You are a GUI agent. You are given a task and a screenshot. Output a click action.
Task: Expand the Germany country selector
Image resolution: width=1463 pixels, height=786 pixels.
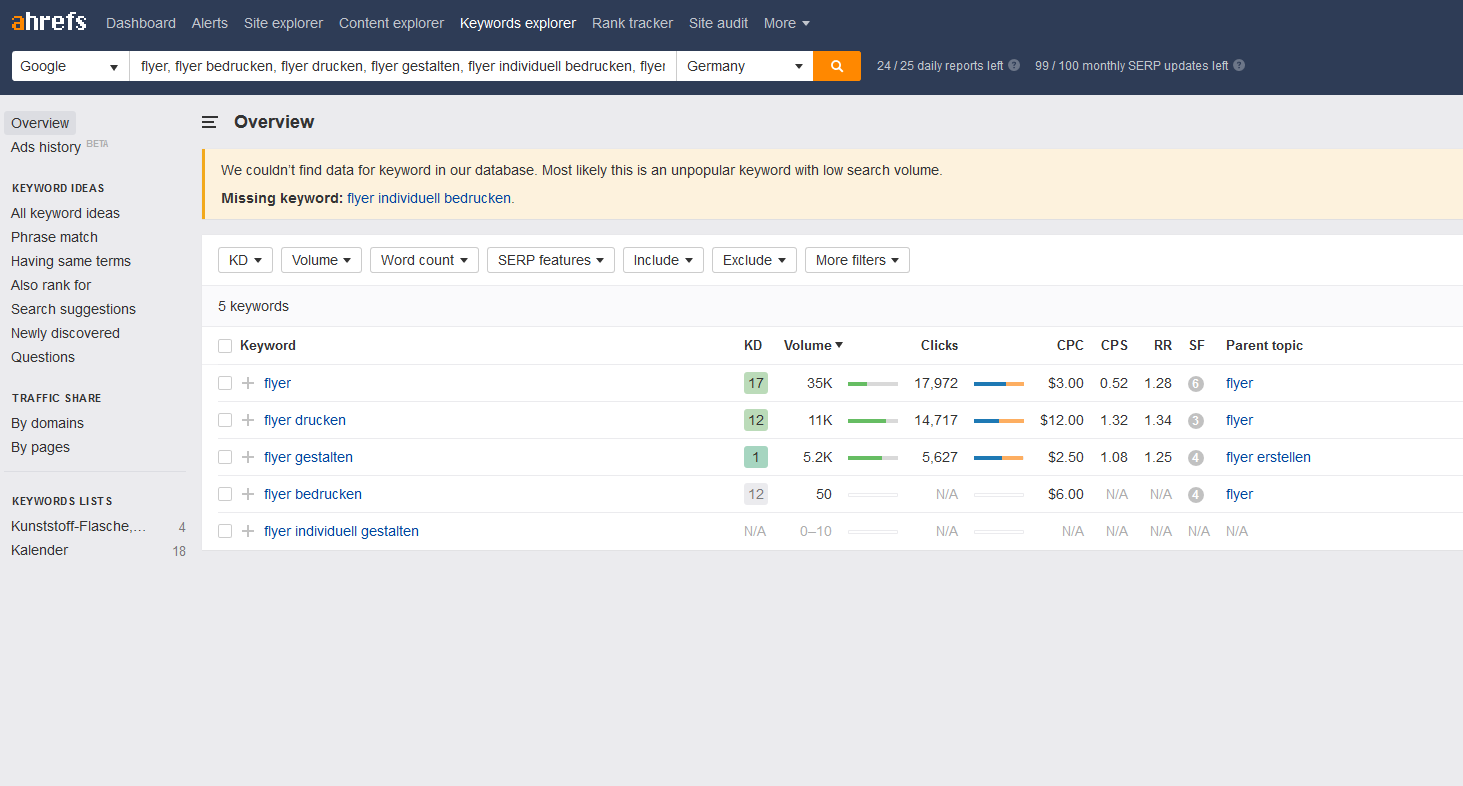click(744, 66)
